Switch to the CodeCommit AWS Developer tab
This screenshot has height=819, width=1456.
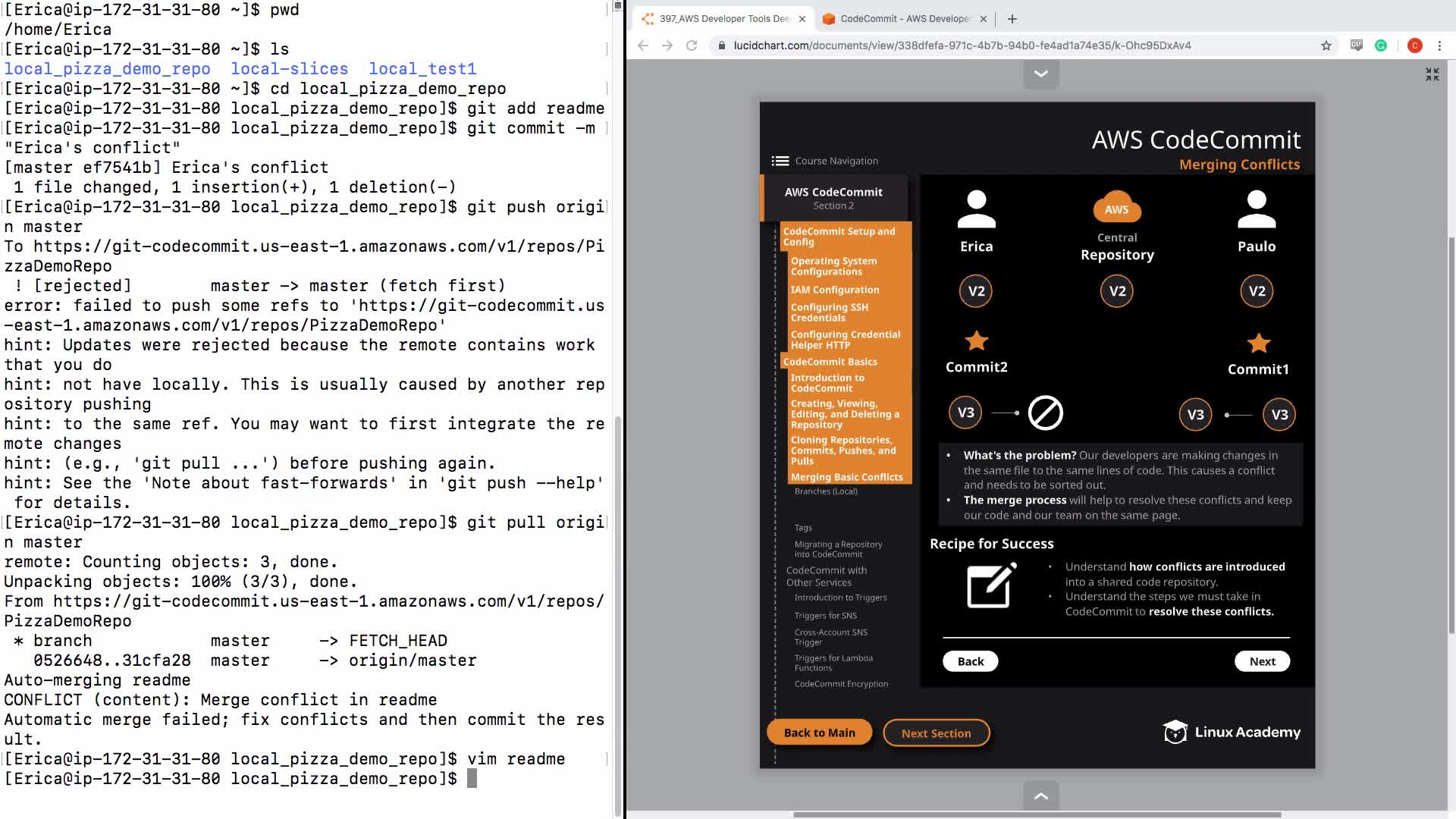904,19
